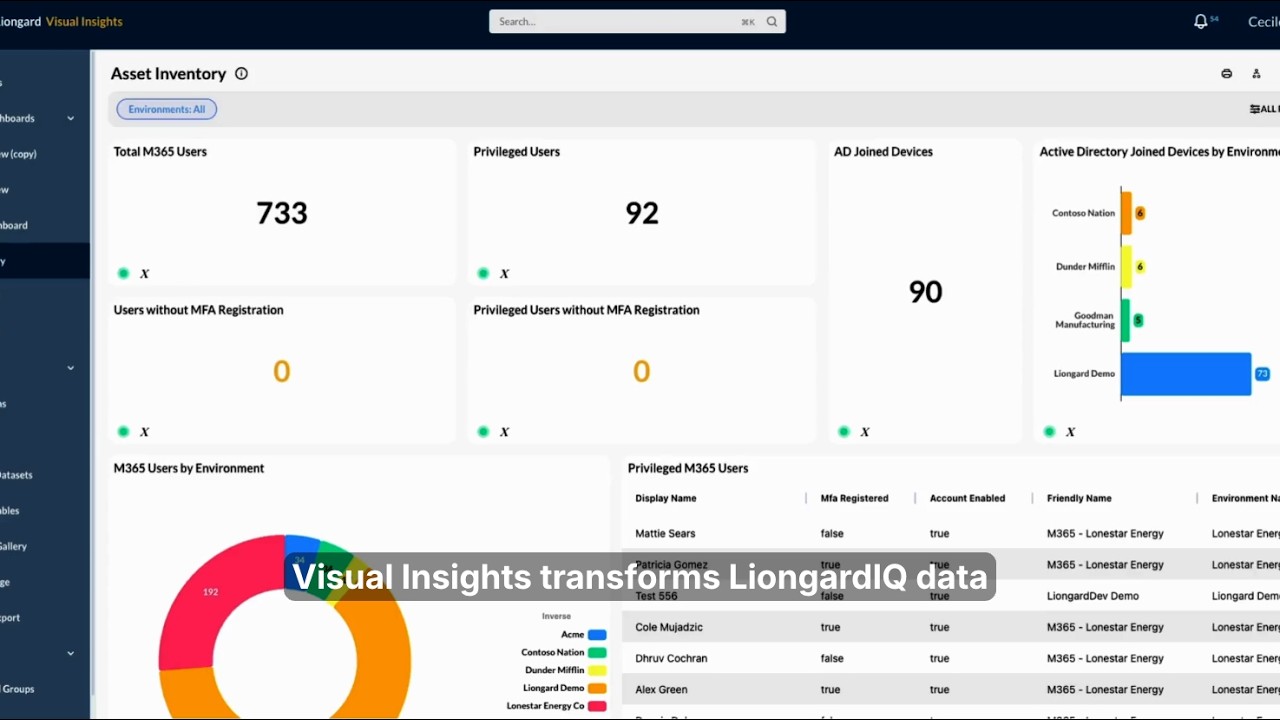The width and height of the screenshot is (1280, 720).
Task: Click the Dhruv Cochran table cell
Action: point(671,658)
